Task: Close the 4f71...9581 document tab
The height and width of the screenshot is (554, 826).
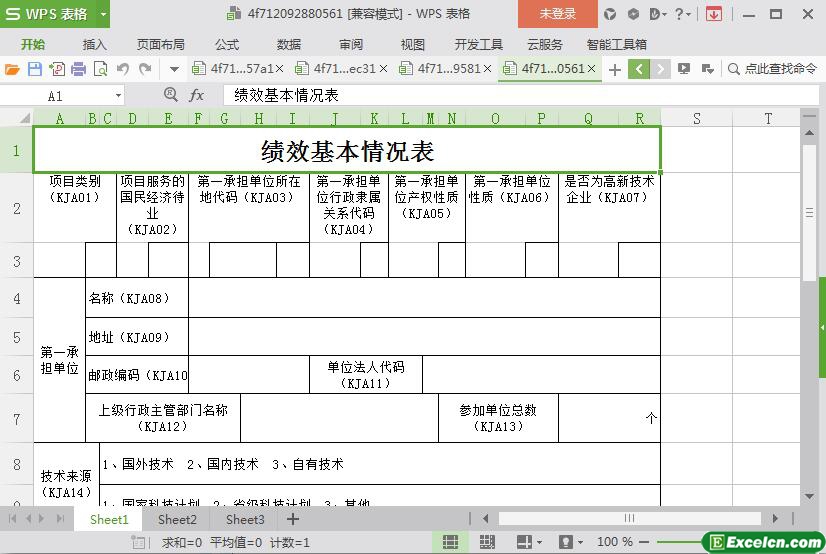Action: pyautogui.click(x=487, y=68)
